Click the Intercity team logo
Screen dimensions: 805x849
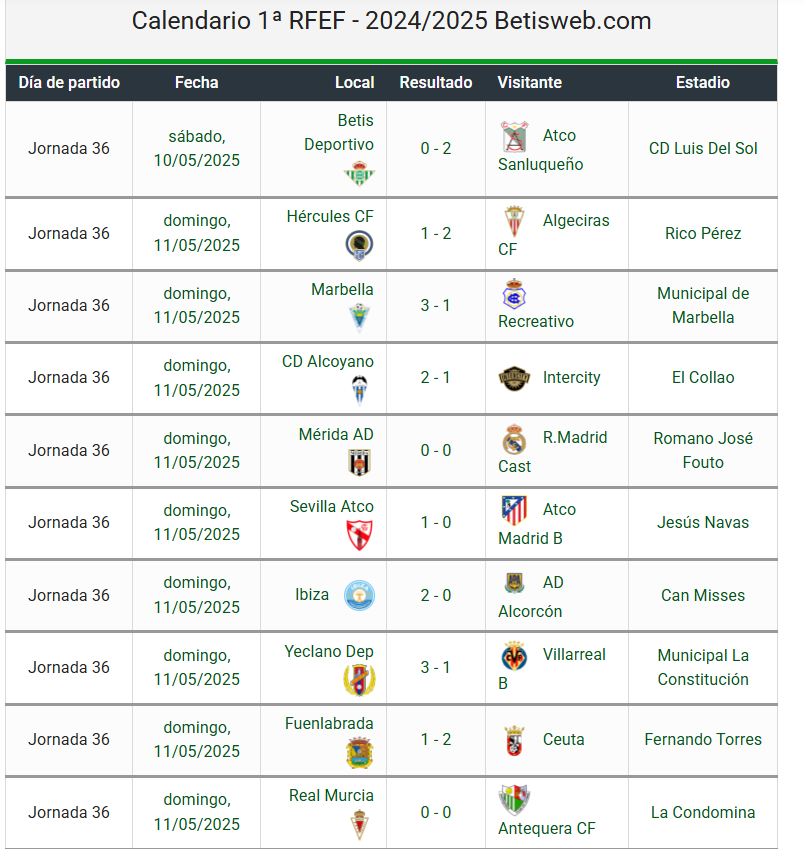click(x=514, y=378)
